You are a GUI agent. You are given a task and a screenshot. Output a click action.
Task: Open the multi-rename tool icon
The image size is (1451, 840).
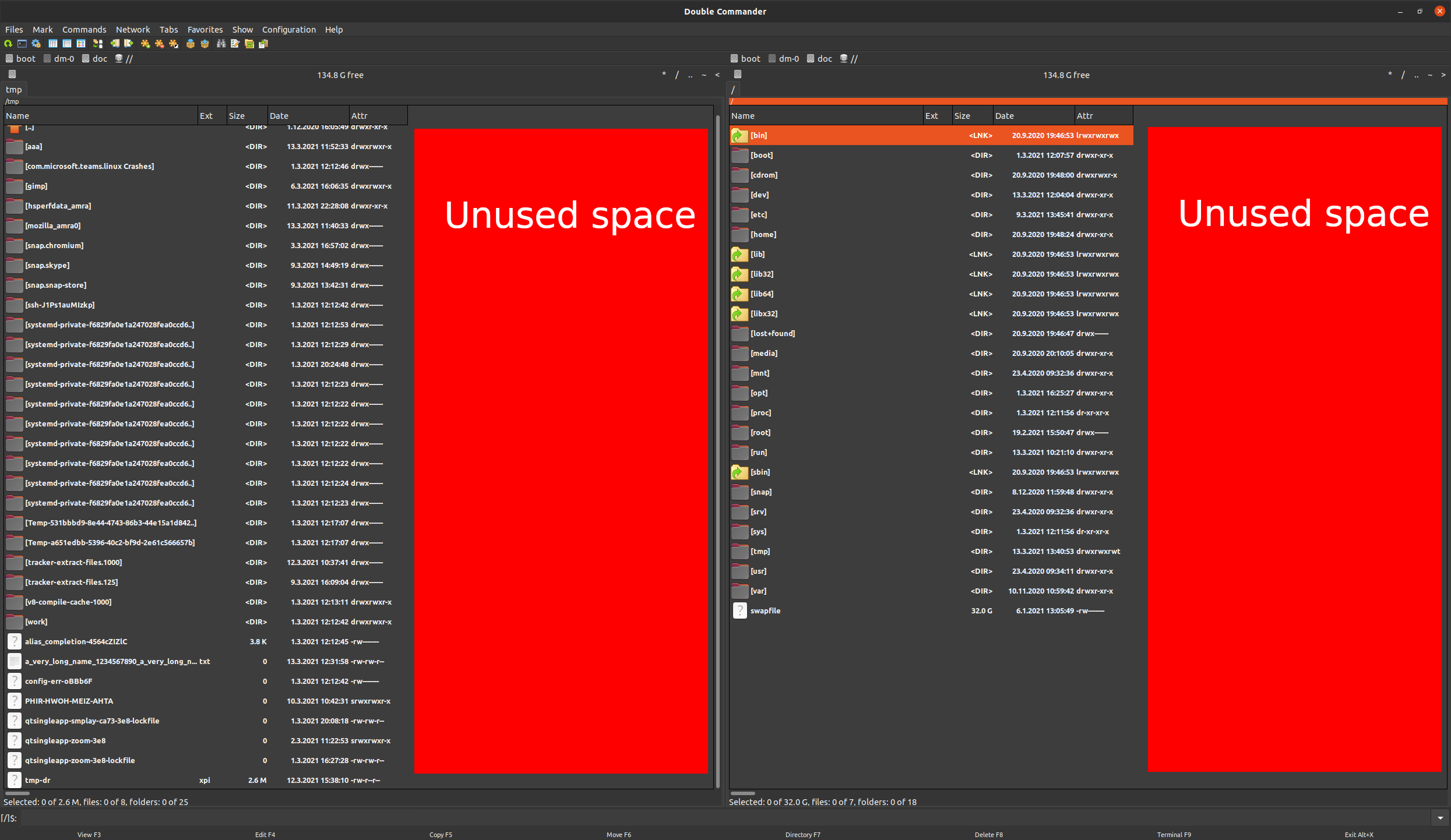[x=235, y=44]
